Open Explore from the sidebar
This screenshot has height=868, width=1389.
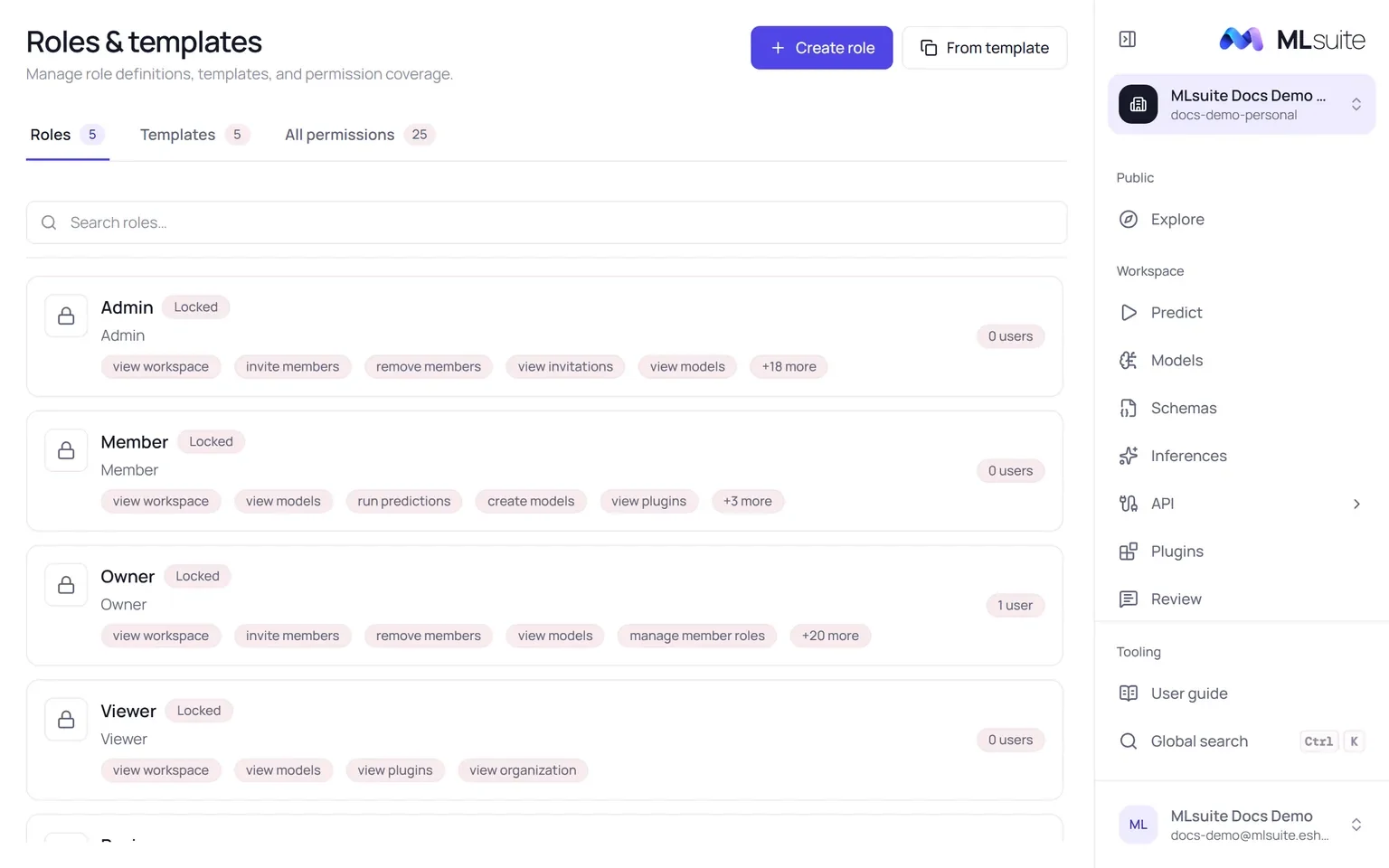click(x=1241, y=219)
